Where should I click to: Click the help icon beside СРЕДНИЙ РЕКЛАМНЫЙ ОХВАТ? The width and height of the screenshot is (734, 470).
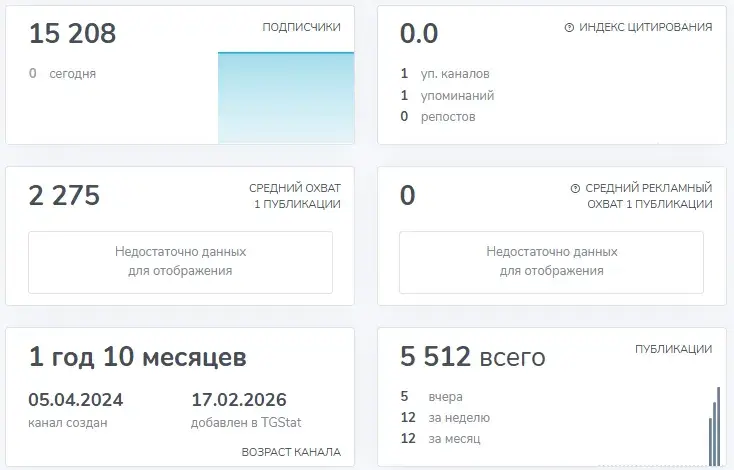pos(575,188)
